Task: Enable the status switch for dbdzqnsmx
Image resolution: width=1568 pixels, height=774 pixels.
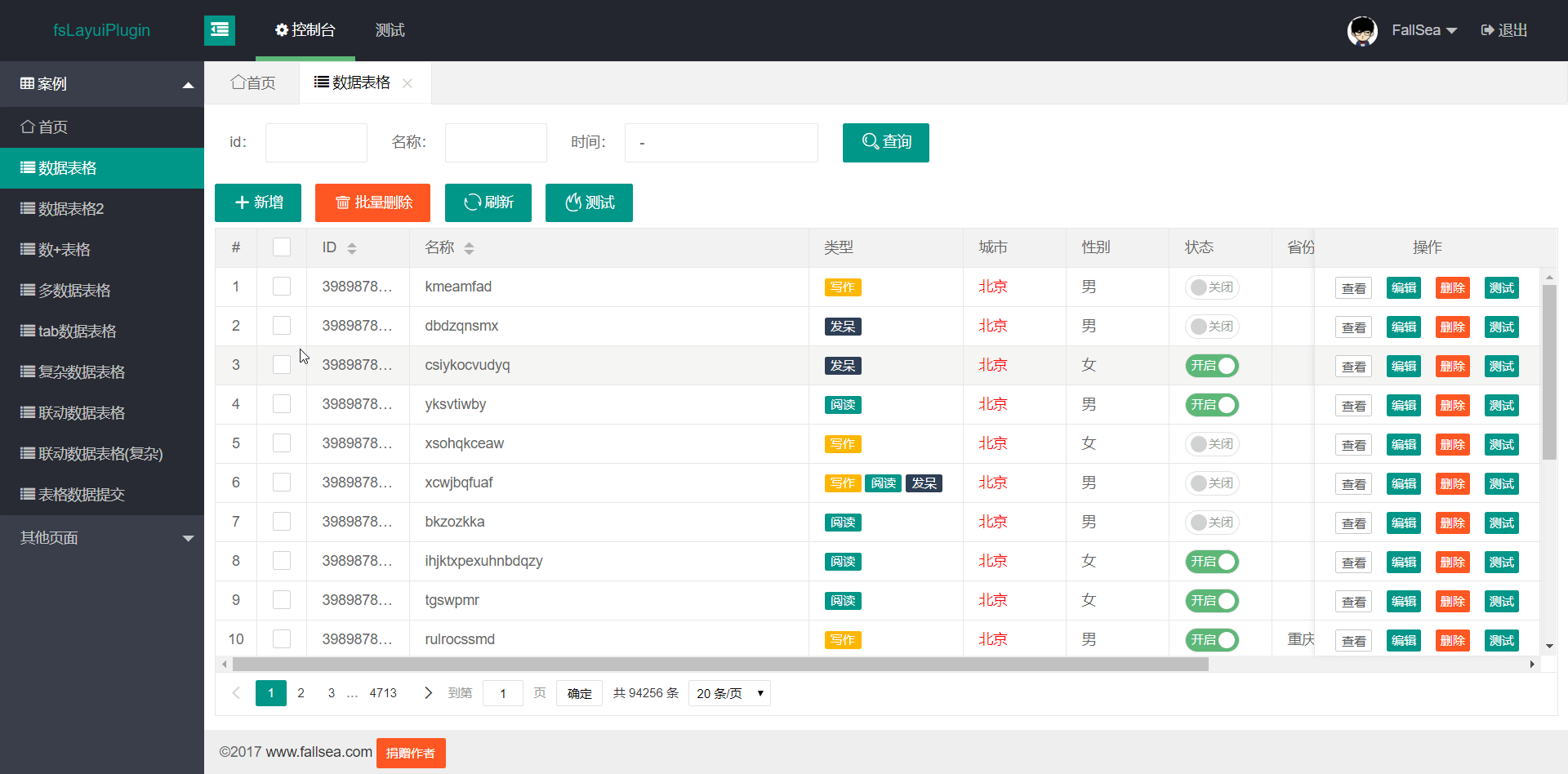Action: click(x=1212, y=327)
